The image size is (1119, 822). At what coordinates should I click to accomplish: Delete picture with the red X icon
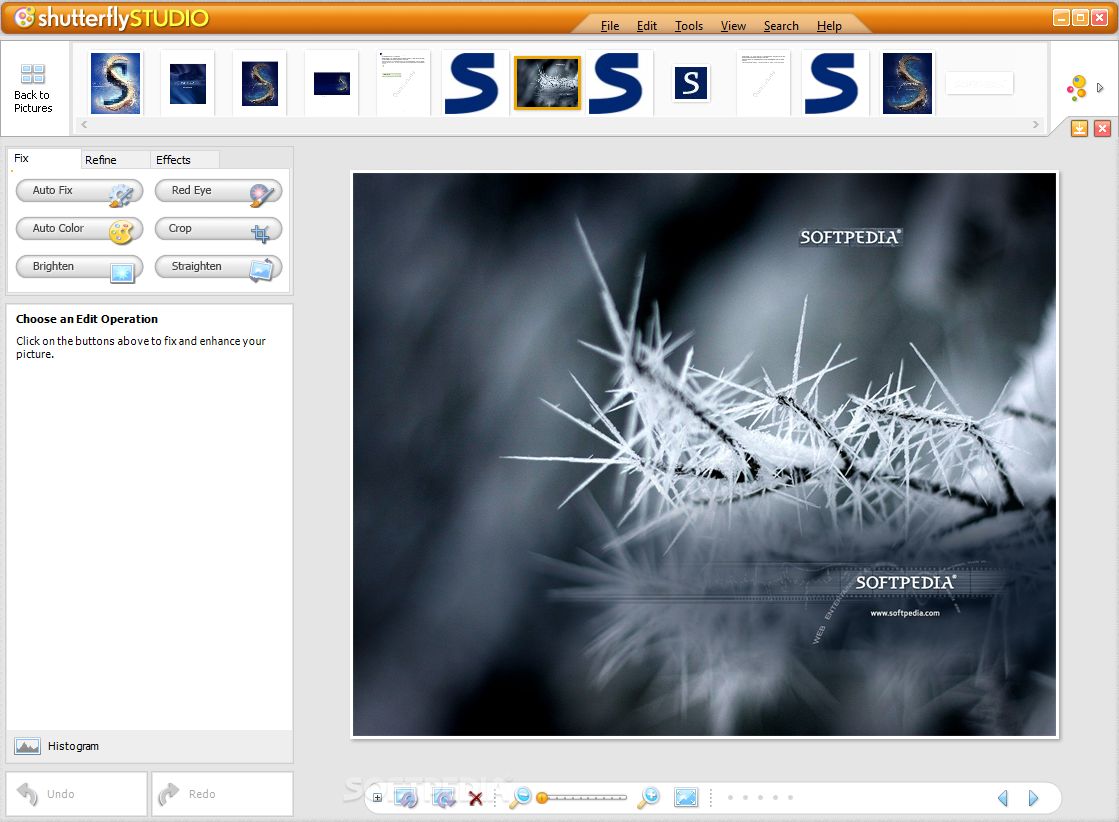click(x=476, y=798)
